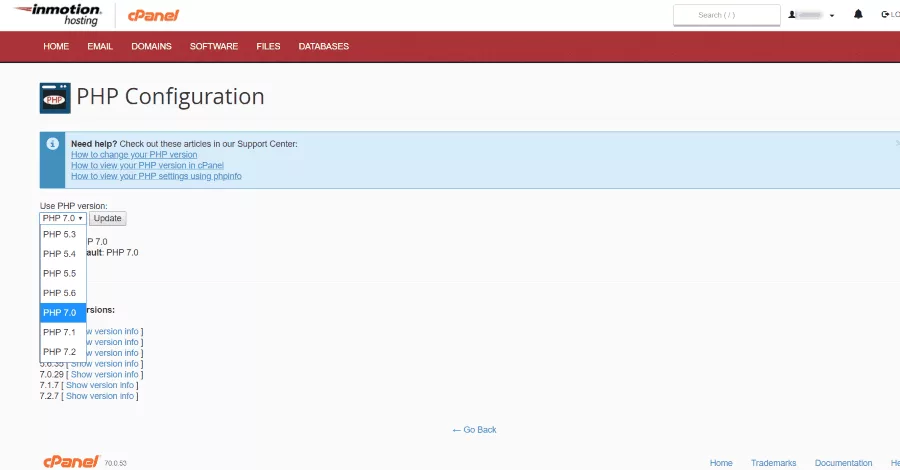This screenshot has width=900, height=470.
Task: Select PHP 7.2 from the list
Action: click(x=63, y=351)
